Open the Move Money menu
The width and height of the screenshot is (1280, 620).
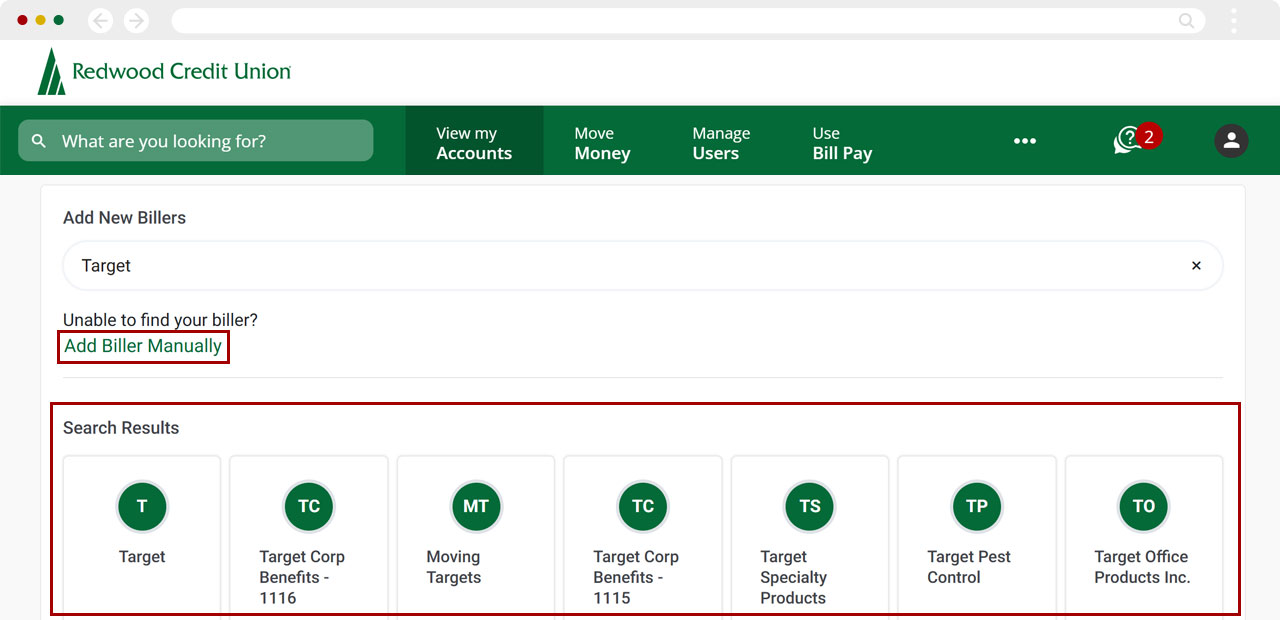click(602, 143)
